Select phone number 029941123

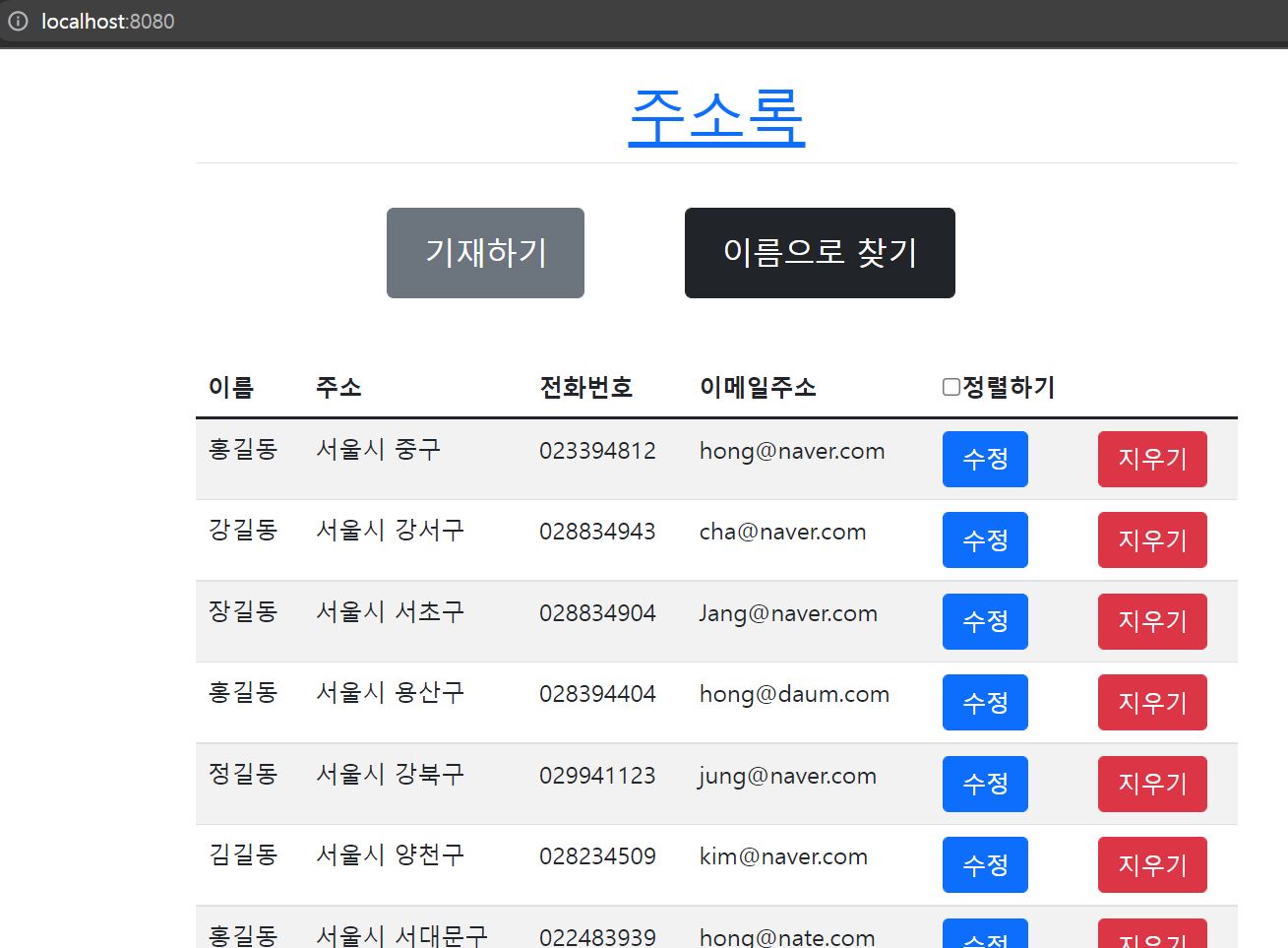tap(597, 776)
